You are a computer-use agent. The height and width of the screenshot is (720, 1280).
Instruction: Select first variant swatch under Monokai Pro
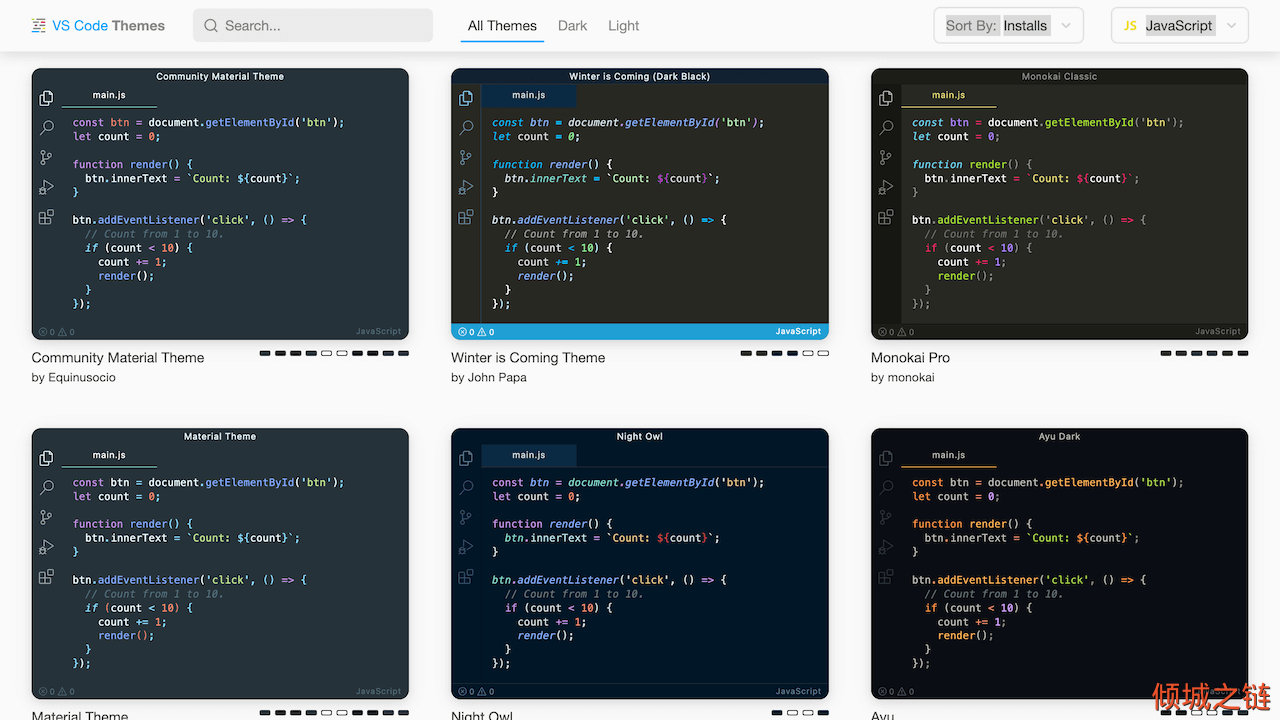point(1166,353)
